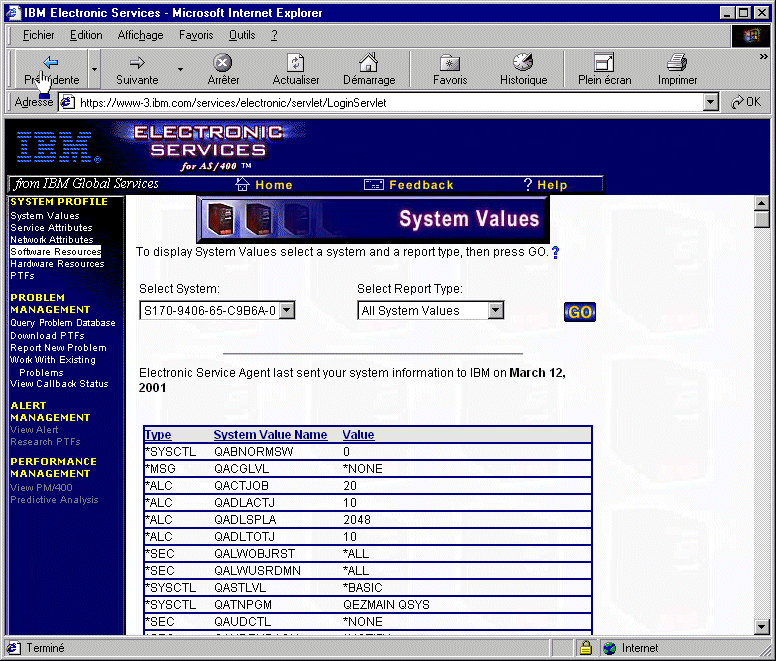This screenshot has height=661, width=776.
Task: Click the Feedback navigation link
Action: click(409, 185)
